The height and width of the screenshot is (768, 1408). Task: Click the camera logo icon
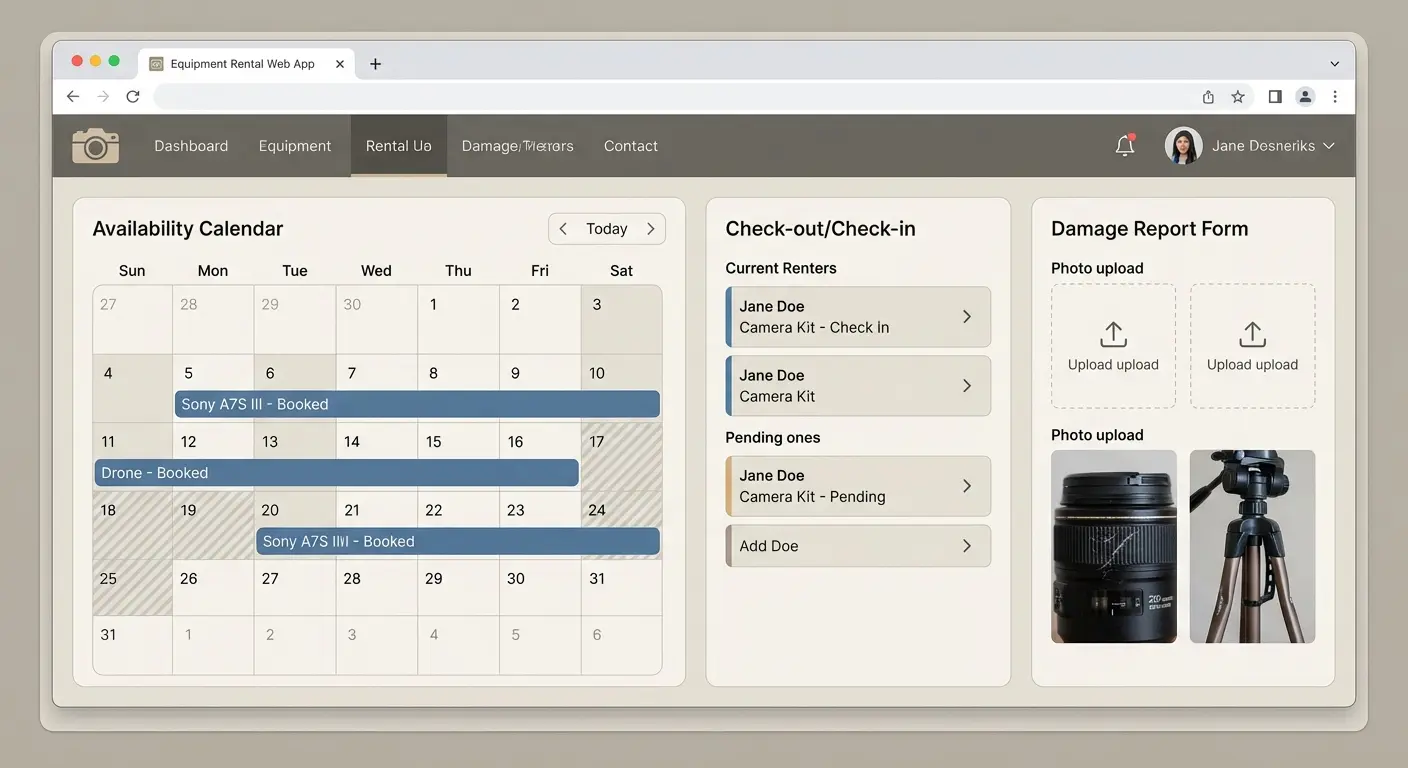click(95, 146)
